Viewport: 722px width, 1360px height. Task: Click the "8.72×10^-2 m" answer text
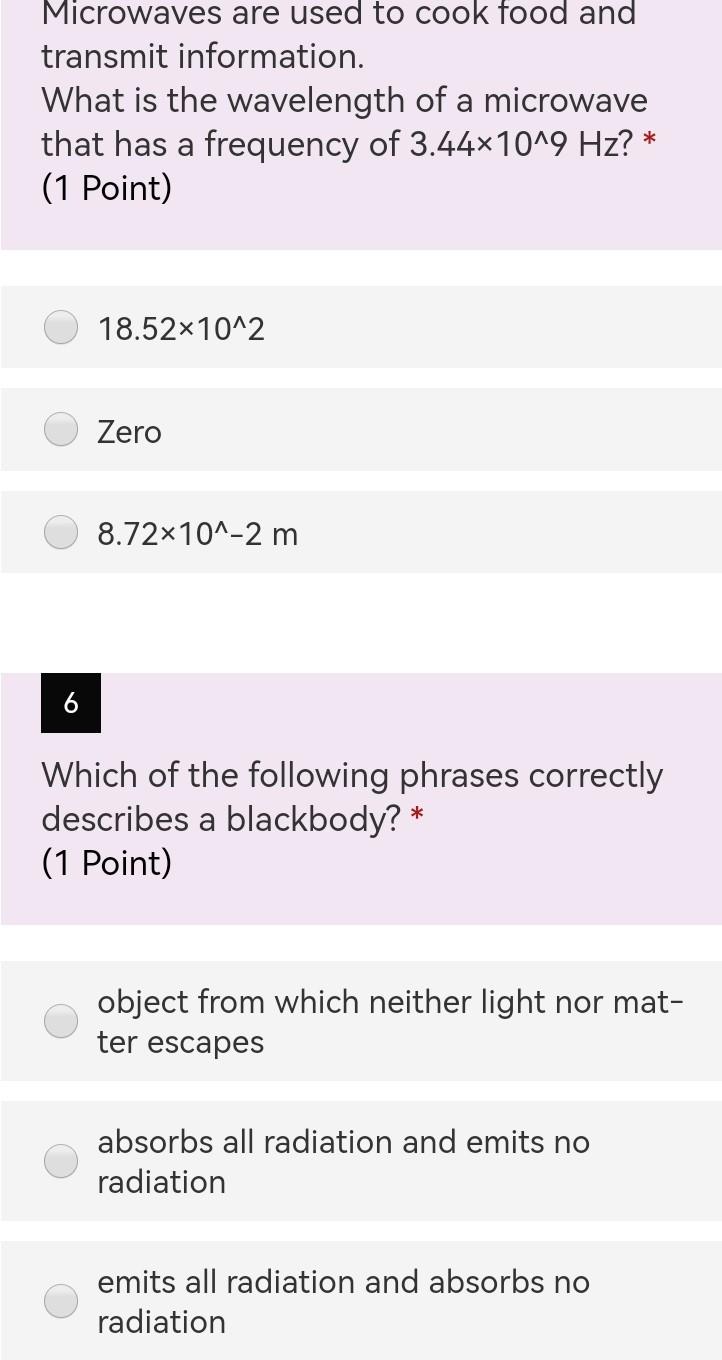[198, 535]
